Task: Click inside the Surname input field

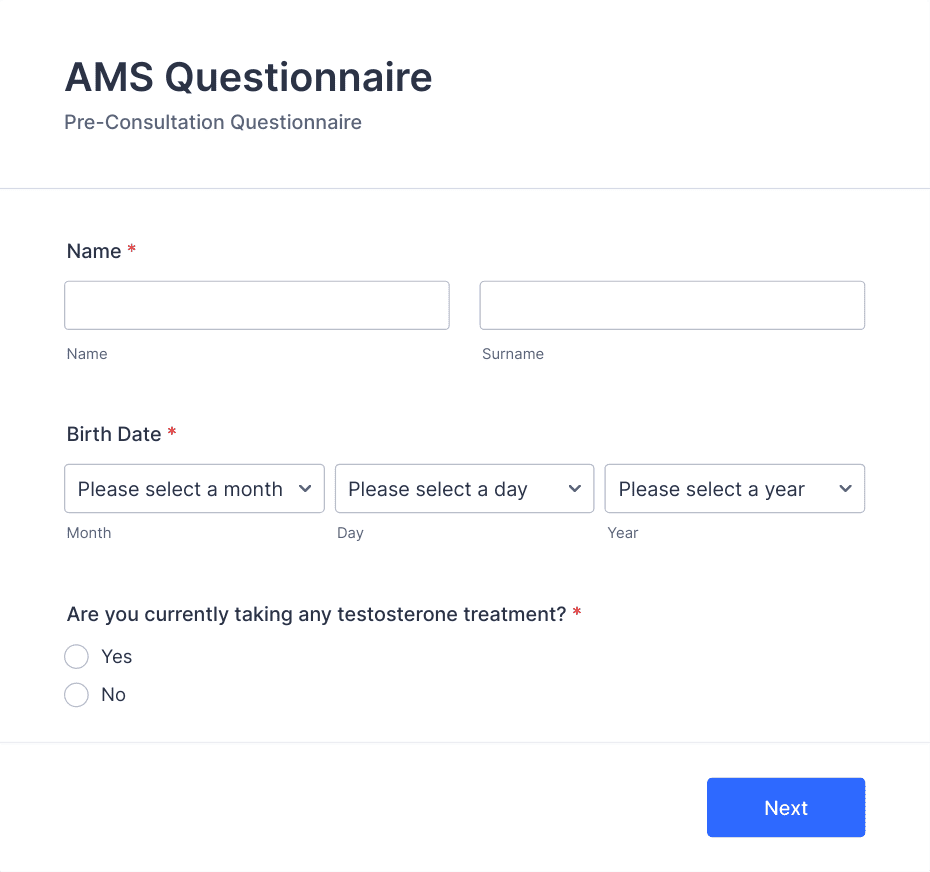Action: (x=671, y=305)
